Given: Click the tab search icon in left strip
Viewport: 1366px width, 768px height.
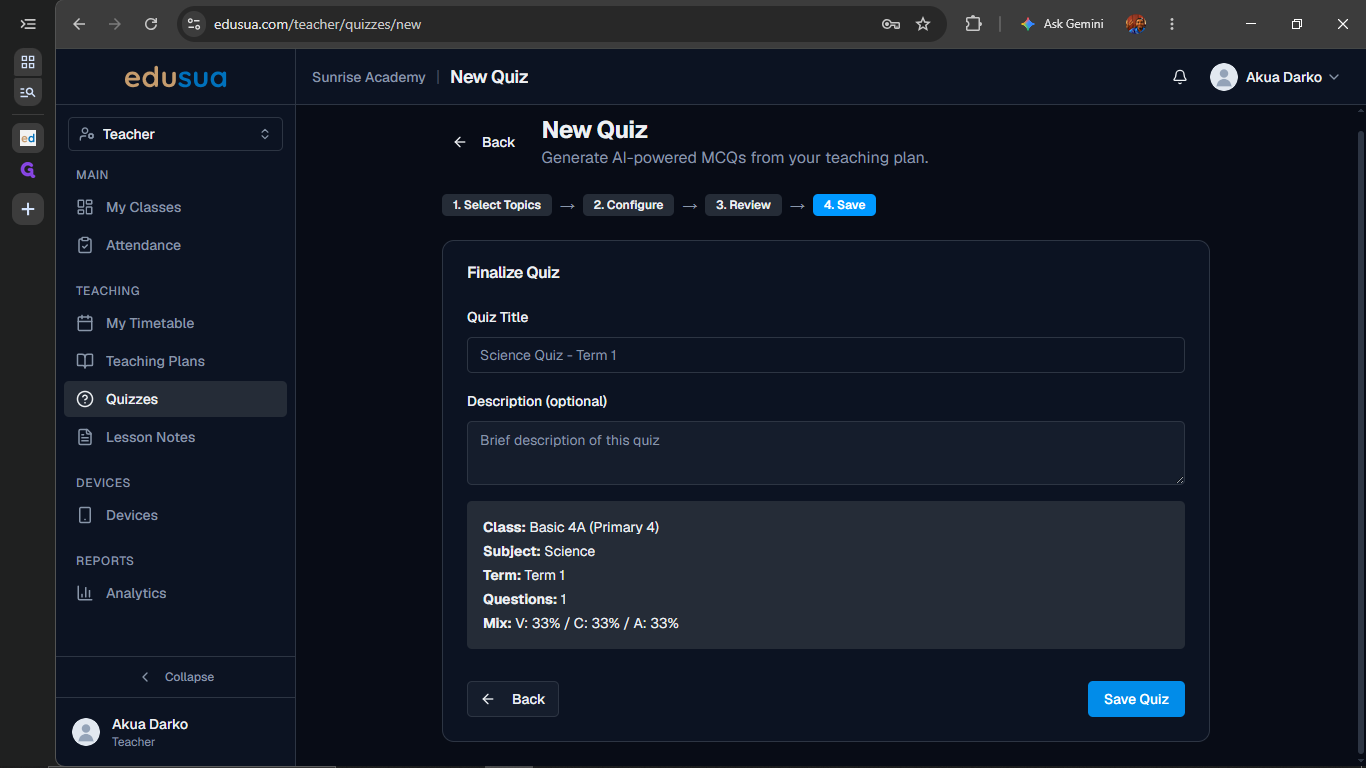Looking at the screenshot, I should click(x=28, y=92).
